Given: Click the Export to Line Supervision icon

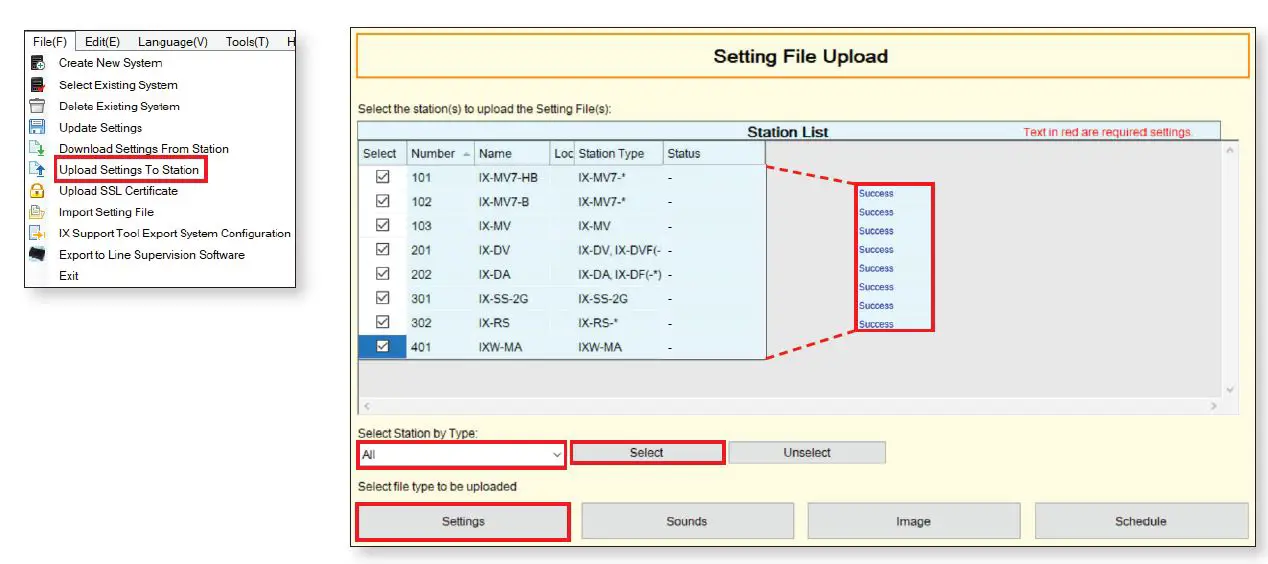Looking at the screenshot, I should pos(38,254).
